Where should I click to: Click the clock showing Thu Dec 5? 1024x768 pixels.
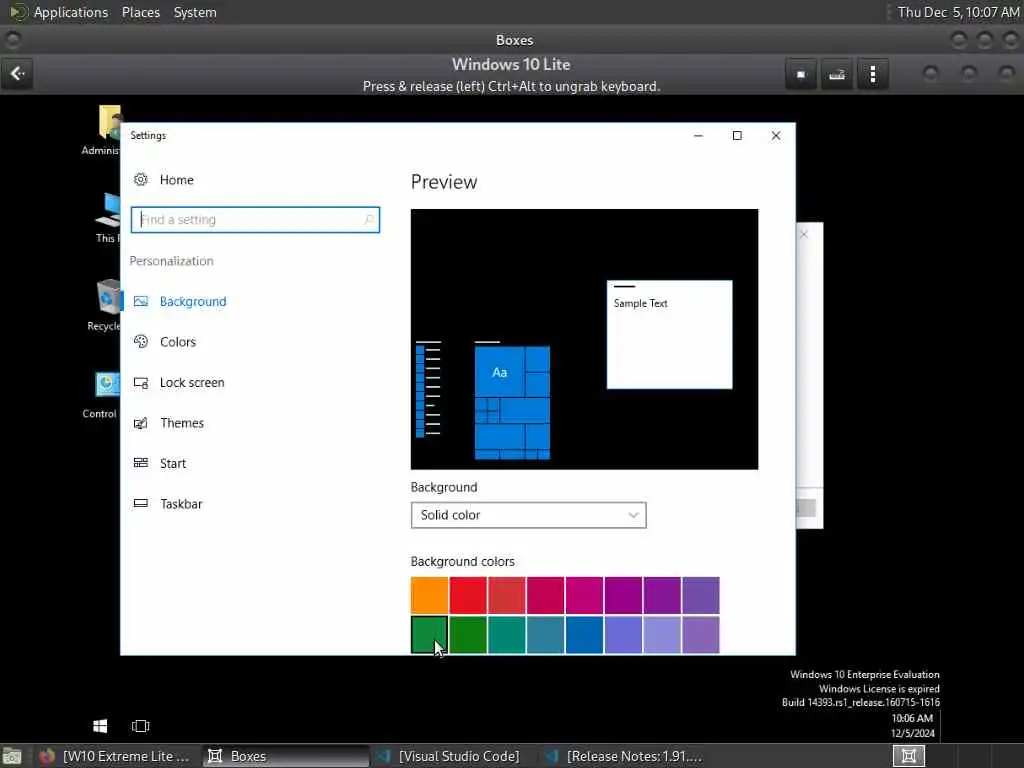(958, 12)
